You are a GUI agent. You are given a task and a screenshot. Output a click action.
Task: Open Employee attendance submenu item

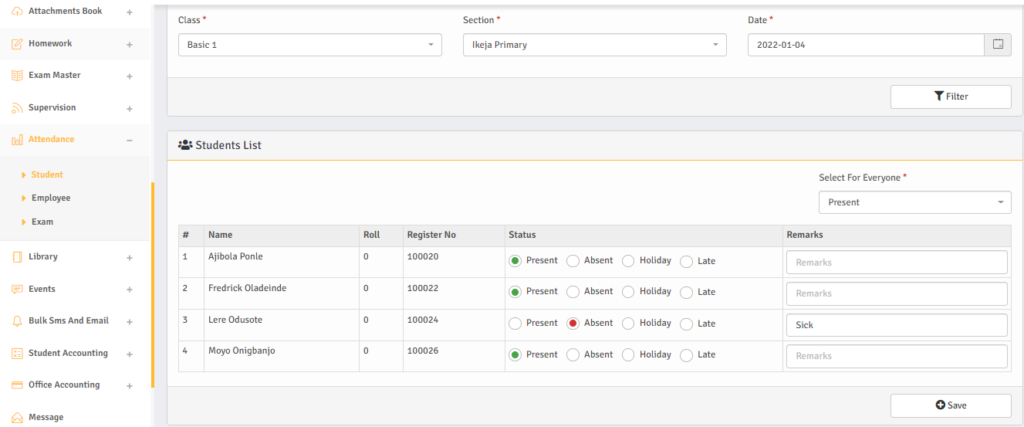tap(50, 198)
